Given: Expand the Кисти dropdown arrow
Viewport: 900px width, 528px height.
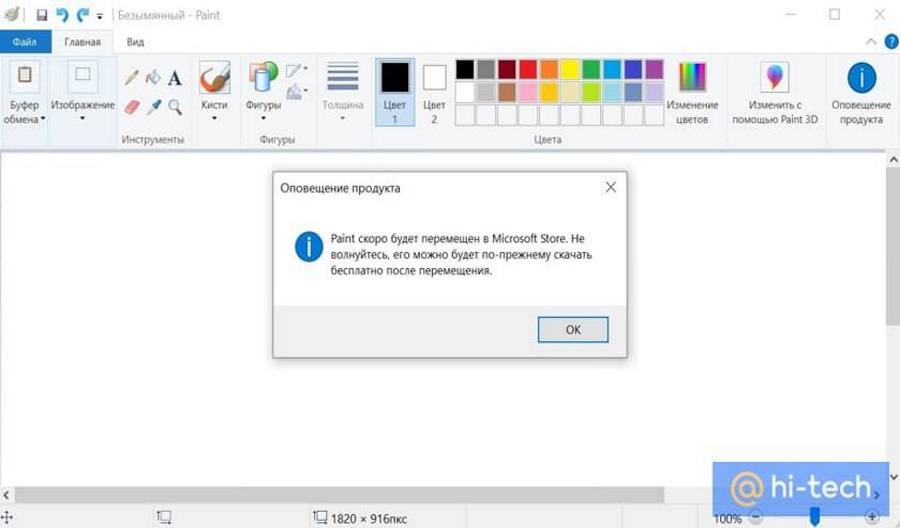Looking at the screenshot, I should (214, 118).
